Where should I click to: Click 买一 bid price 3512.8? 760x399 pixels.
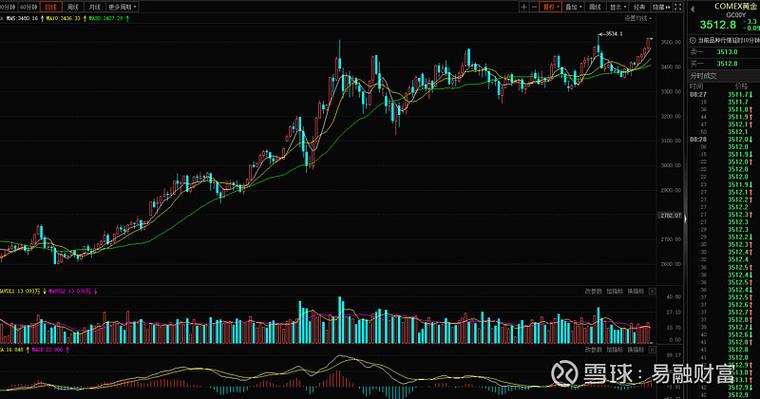pos(727,64)
